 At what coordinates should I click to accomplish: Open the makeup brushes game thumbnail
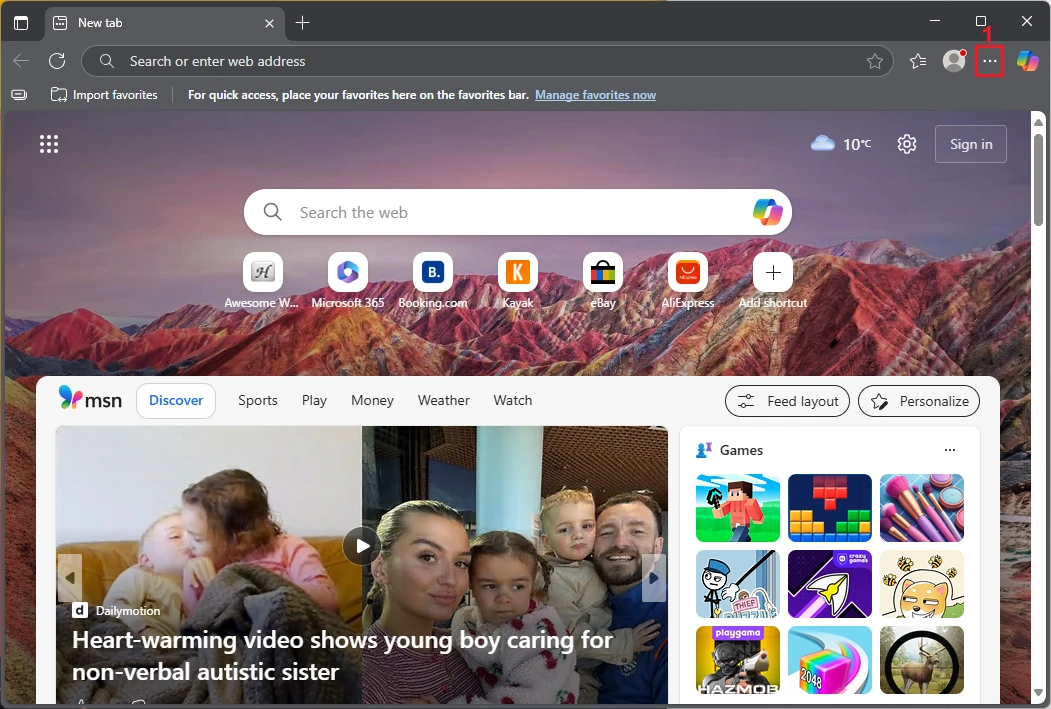pos(922,508)
